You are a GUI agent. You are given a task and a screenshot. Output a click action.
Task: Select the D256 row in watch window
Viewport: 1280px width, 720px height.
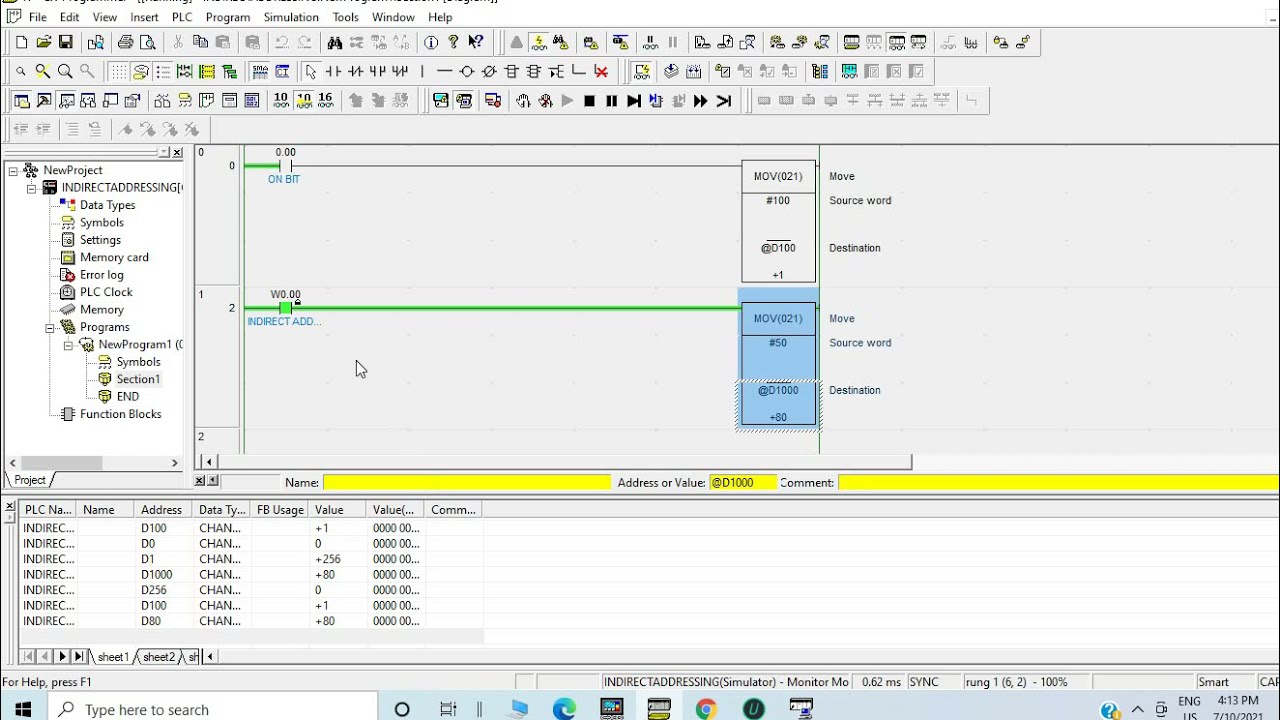tap(250, 590)
